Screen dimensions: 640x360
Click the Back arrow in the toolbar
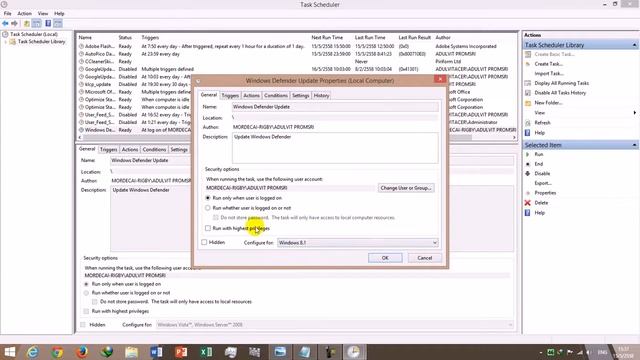tap(5, 24)
